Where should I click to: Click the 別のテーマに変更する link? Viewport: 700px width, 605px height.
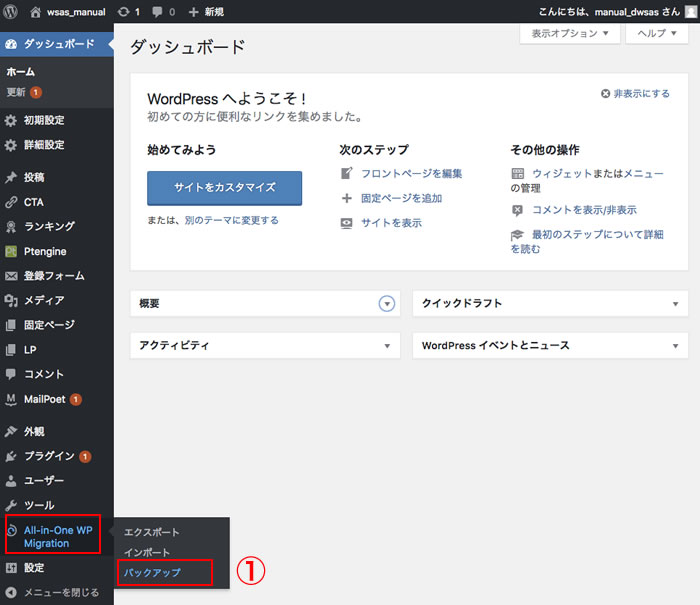tap(231, 220)
